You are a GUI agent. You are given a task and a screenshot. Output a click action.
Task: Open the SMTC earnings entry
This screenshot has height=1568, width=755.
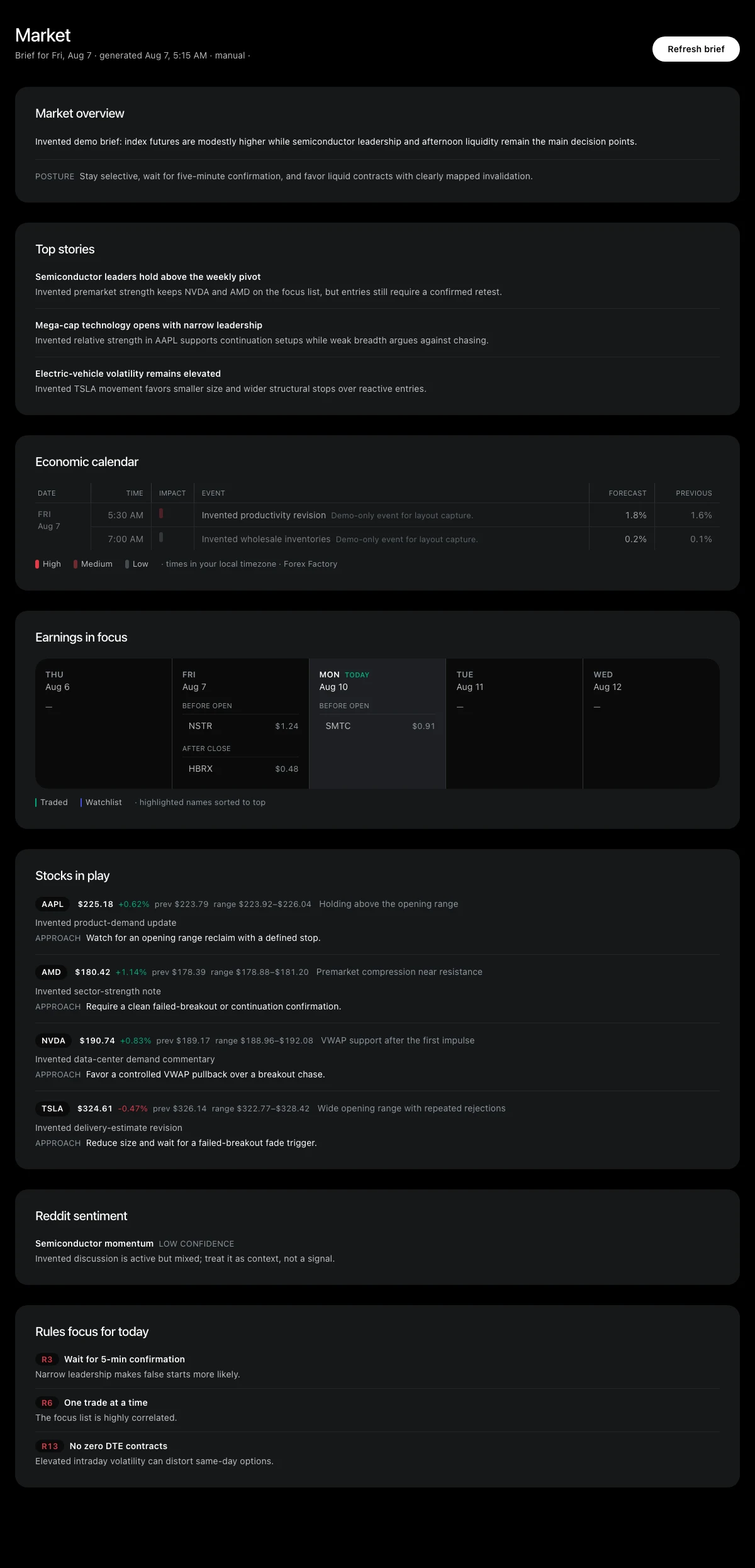[377, 726]
